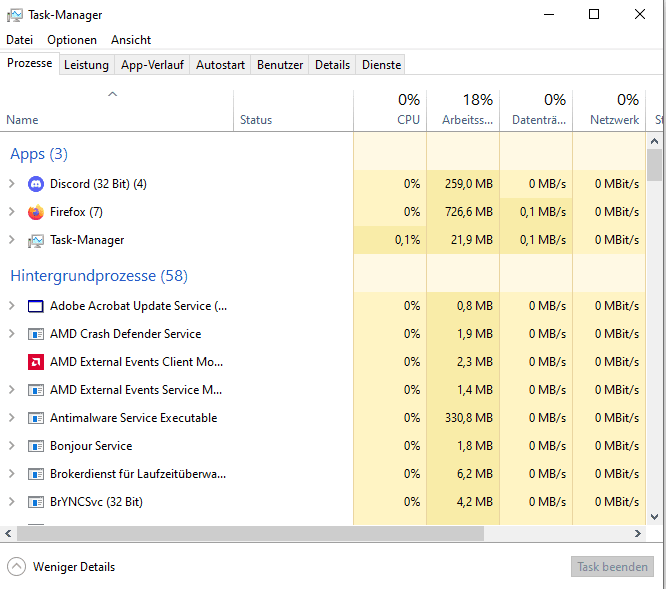This screenshot has width=666, height=589.
Task: Expand AMD External Events Service row
Action: (x=11, y=390)
